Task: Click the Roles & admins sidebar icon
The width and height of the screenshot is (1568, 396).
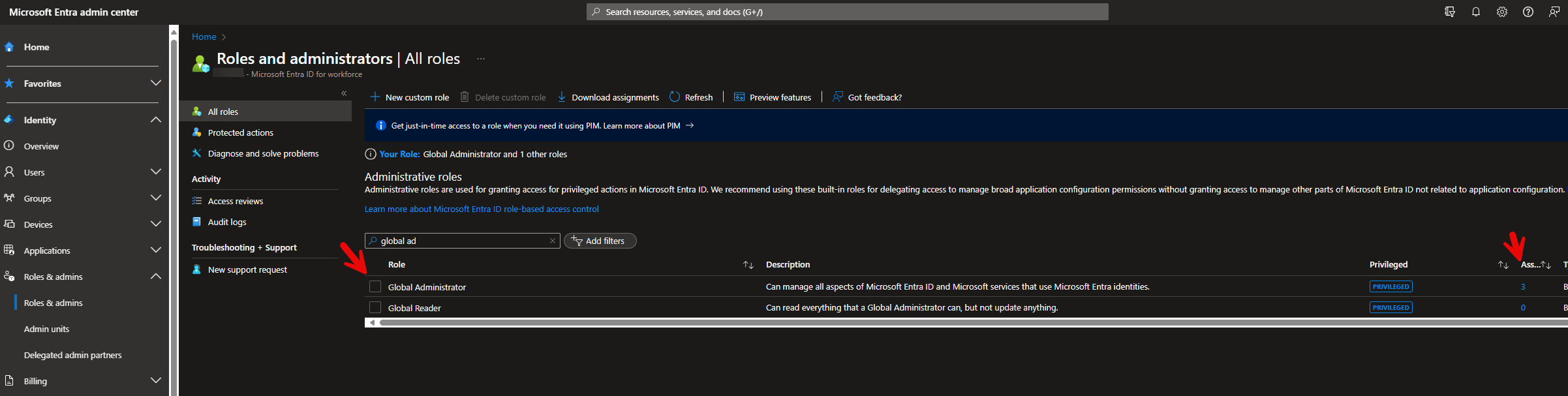Action: [x=9, y=276]
